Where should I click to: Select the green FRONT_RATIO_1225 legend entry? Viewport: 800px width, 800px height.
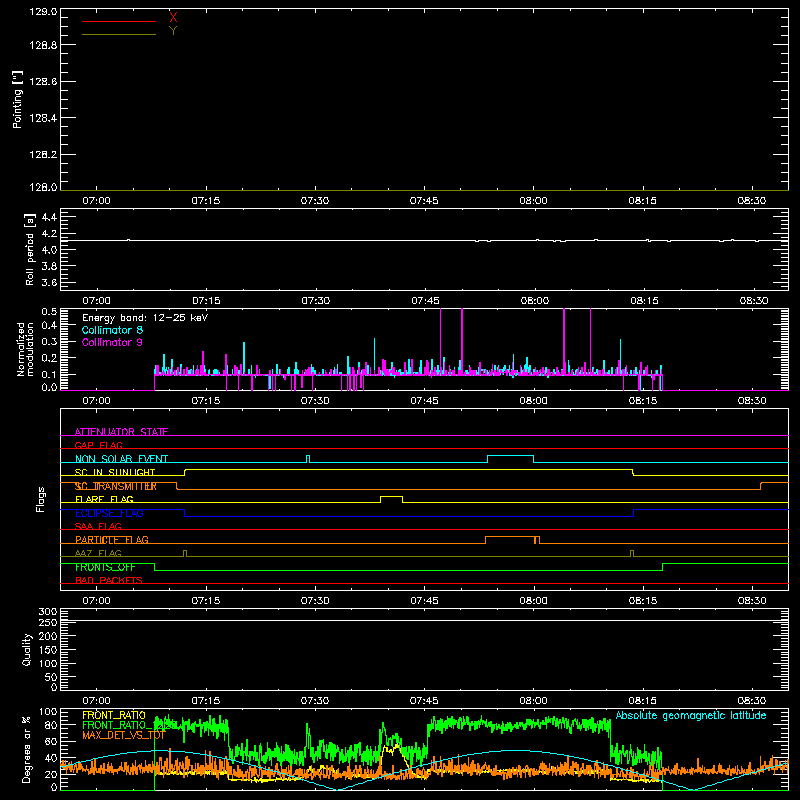tap(130, 725)
